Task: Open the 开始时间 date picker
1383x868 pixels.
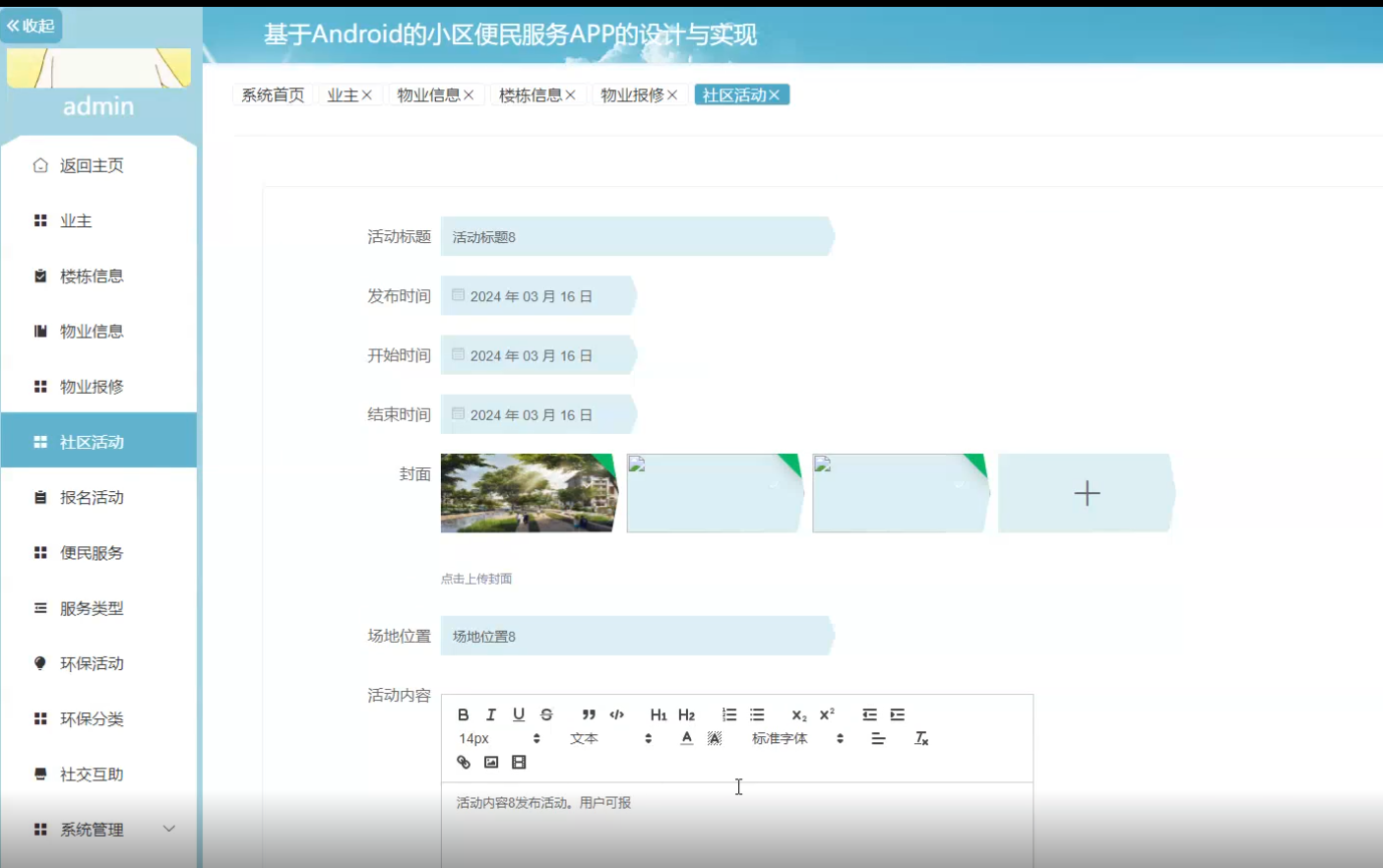Action: pyautogui.click(x=538, y=354)
